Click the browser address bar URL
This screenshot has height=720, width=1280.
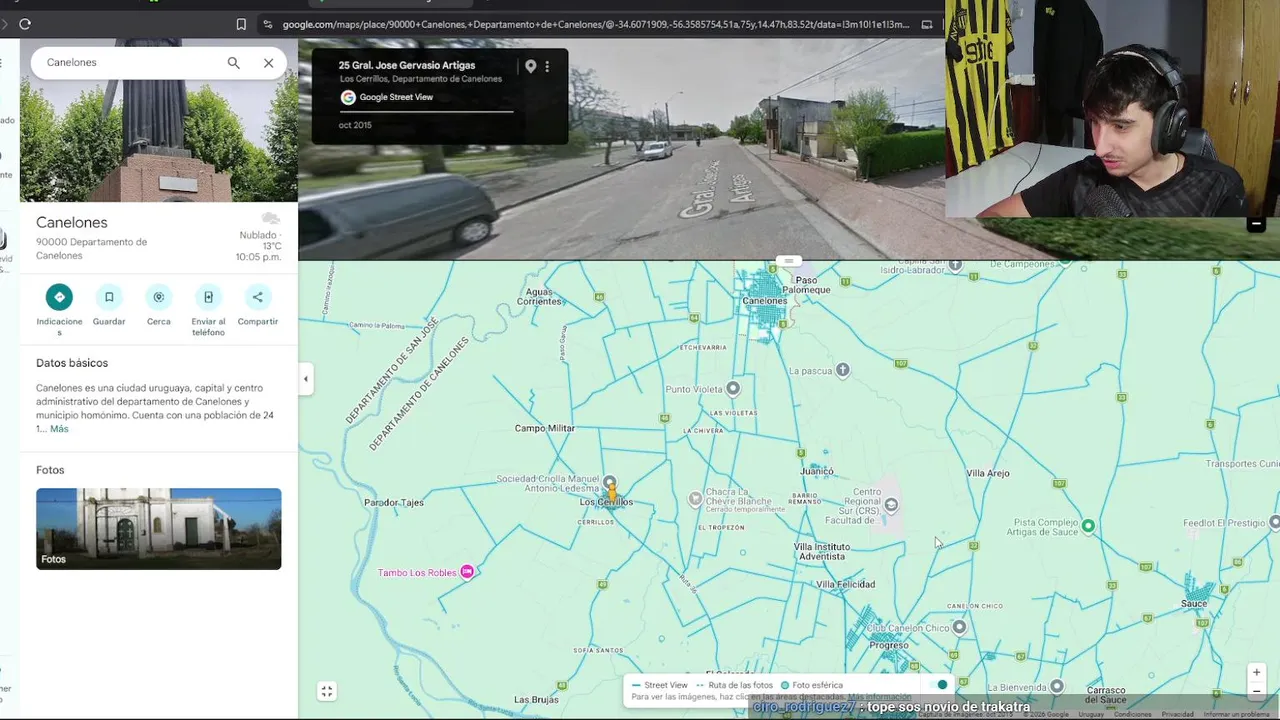pyautogui.click(x=595, y=24)
